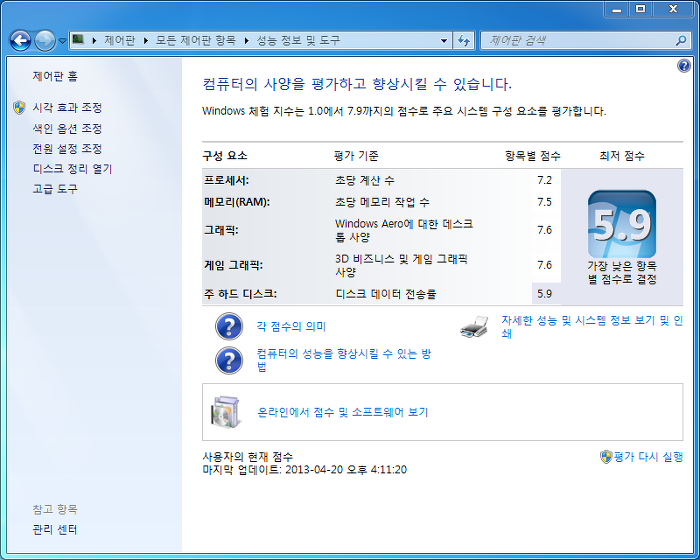Select the 메모리(RAM): row label
Image resolution: width=700 pixels, height=560 pixels.
(x=237, y=202)
